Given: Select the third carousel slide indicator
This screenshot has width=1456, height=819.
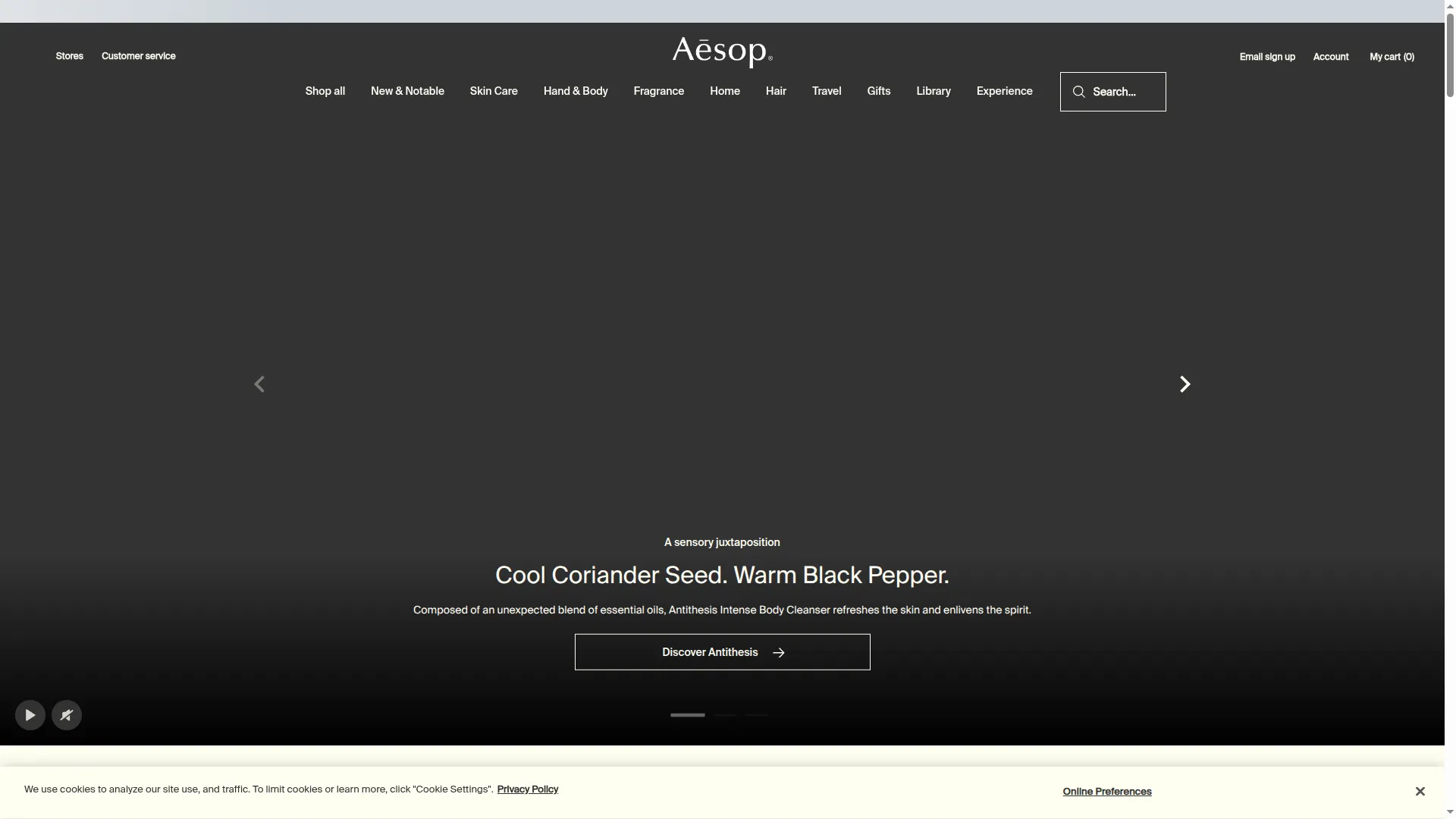Looking at the screenshot, I should [x=757, y=715].
